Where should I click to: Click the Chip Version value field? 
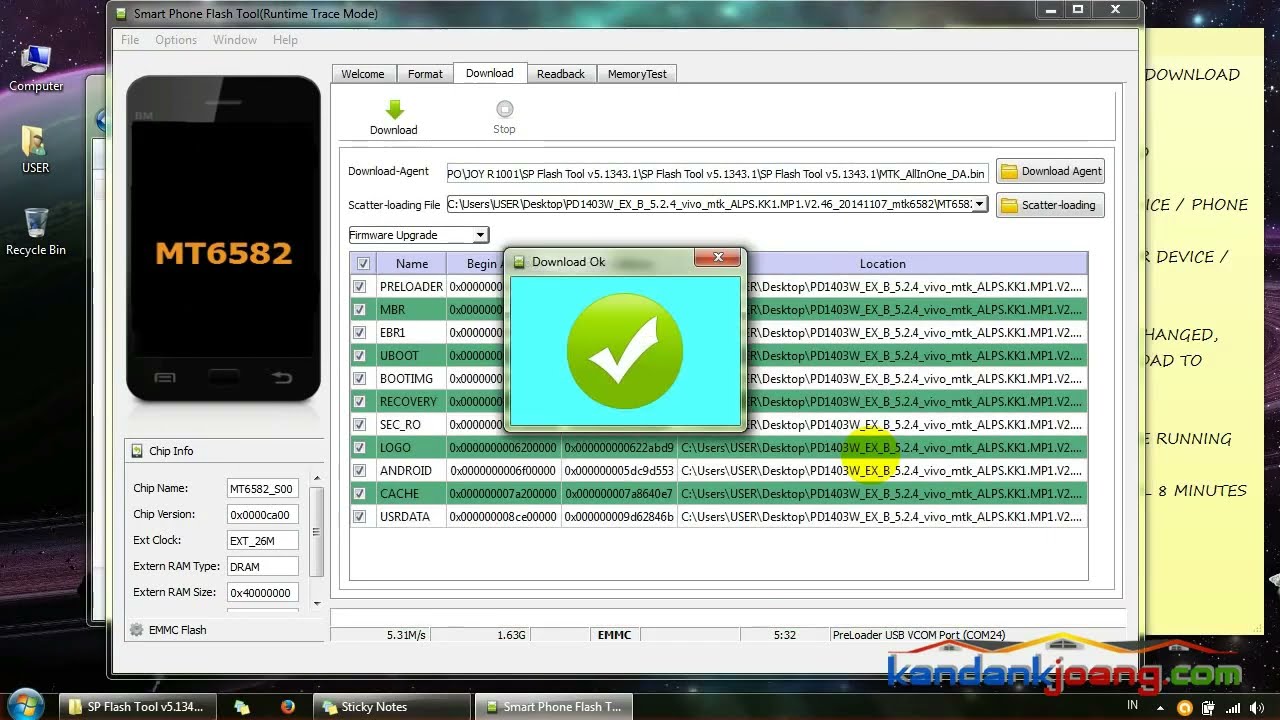click(262, 515)
